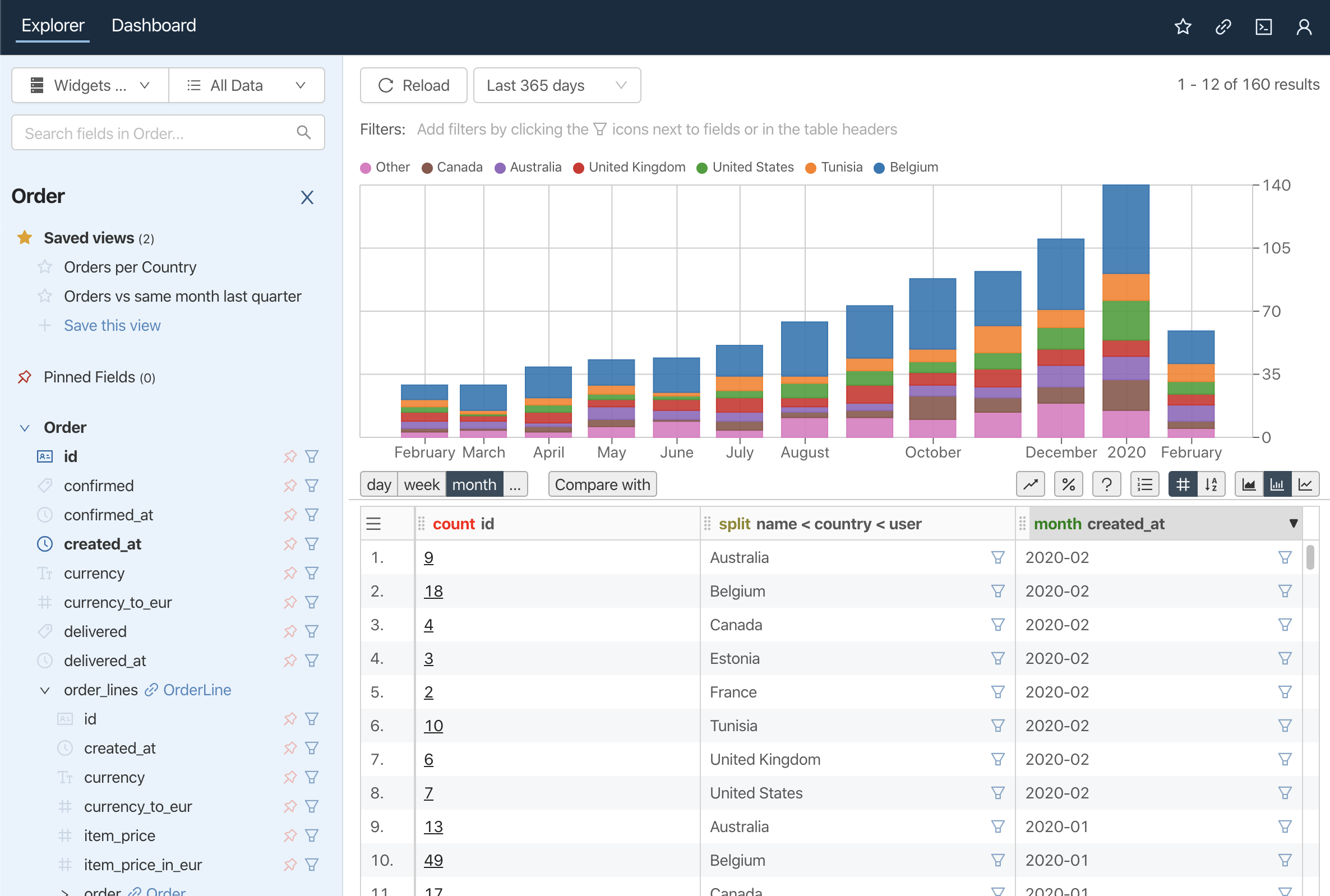Click row 10 count value 49
Image resolution: width=1330 pixels, height=896 pixels.
click(434, 859)
